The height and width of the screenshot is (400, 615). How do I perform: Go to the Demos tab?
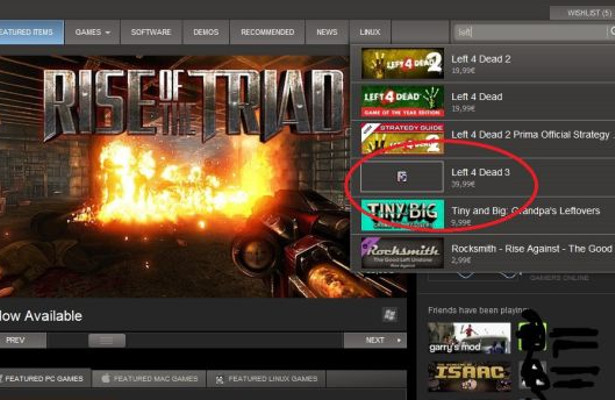point(205,32)
